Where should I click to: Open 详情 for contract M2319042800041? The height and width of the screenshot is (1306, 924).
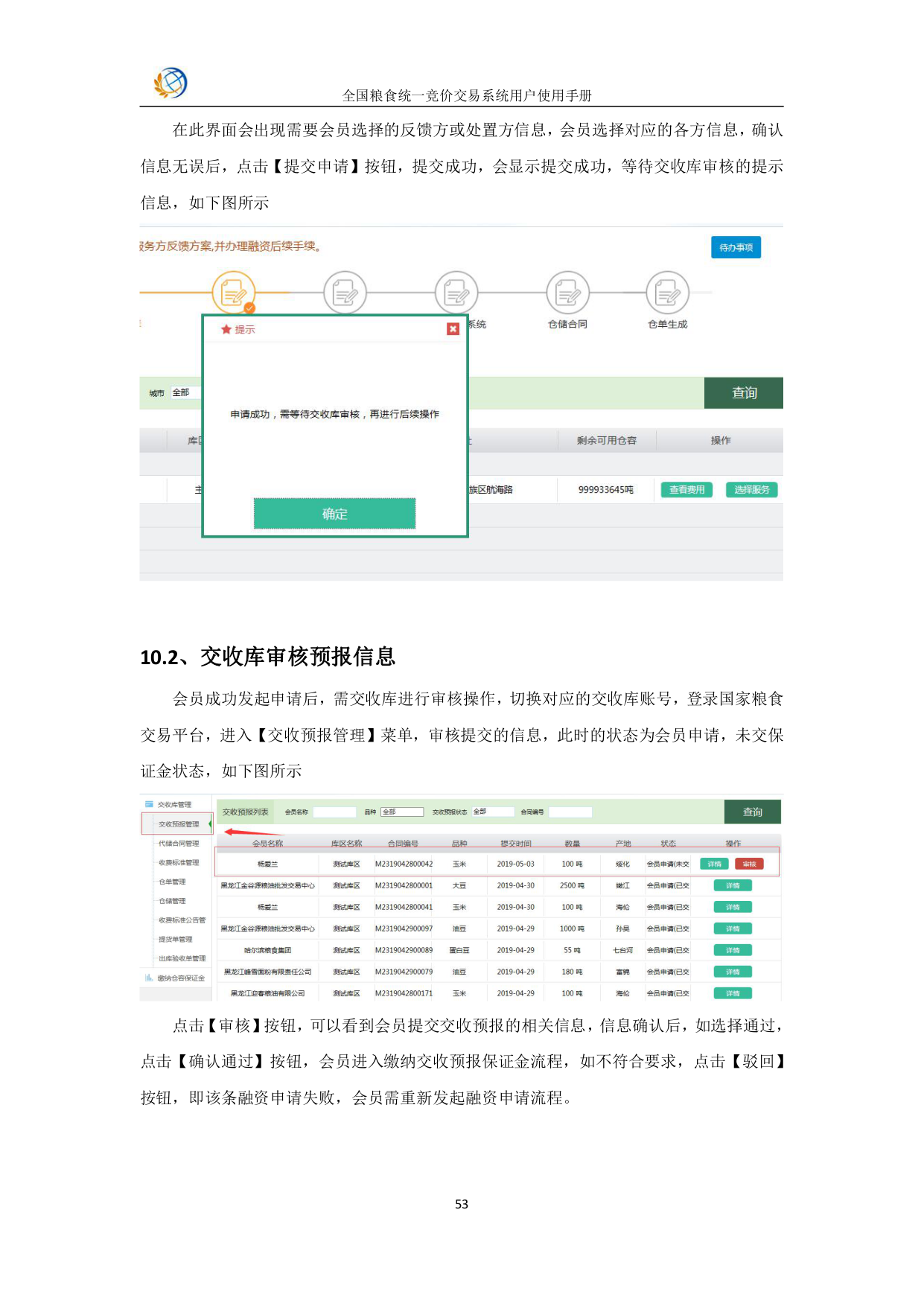(x=733, y=907)
